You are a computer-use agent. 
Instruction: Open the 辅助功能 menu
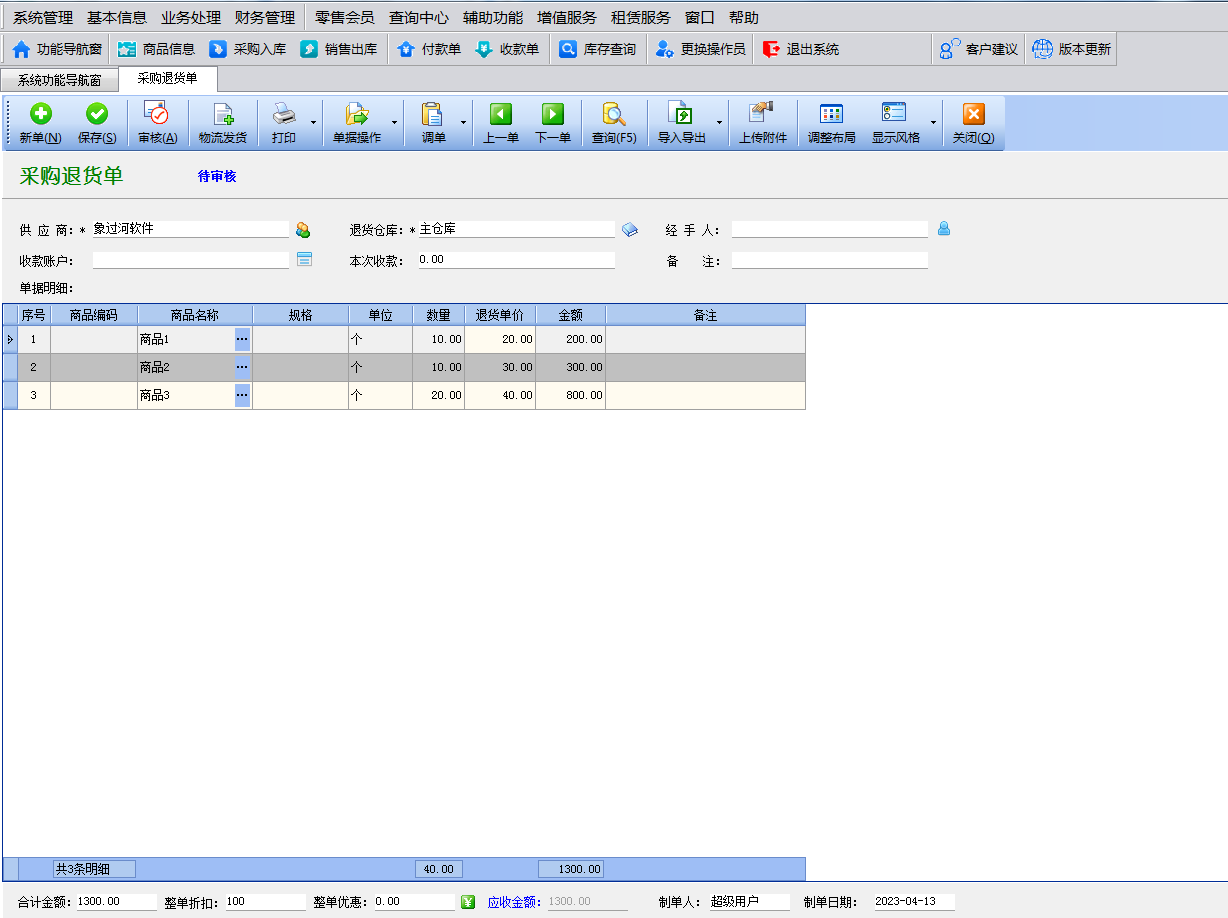[493, 18]
